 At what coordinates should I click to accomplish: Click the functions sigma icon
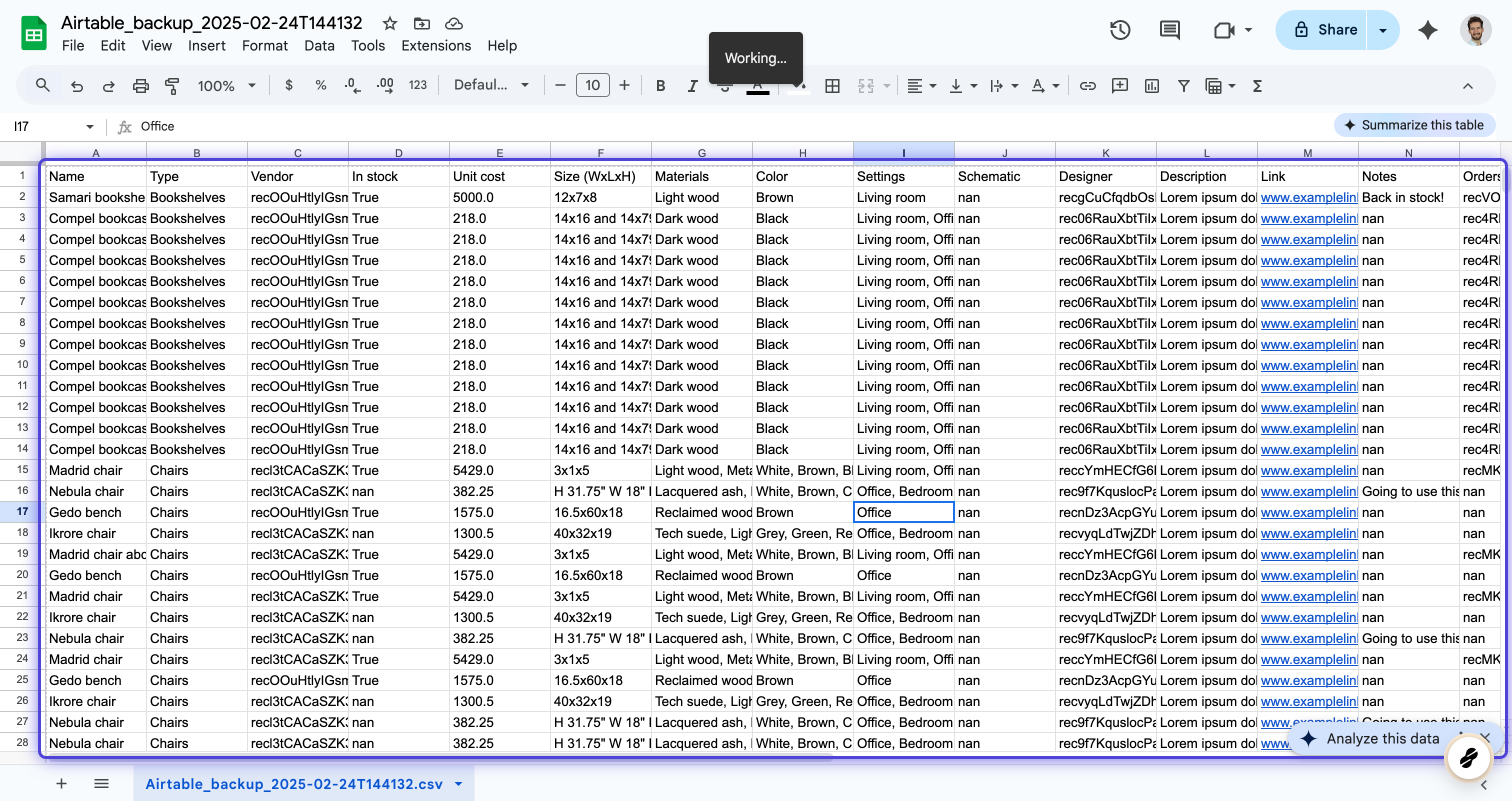(x=1257, y=86)
